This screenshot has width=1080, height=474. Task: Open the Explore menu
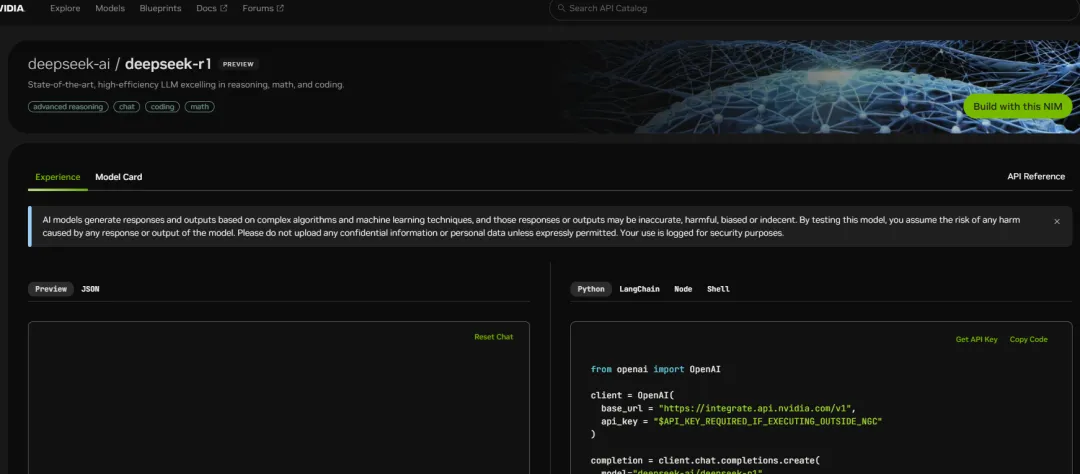[64, 8]
